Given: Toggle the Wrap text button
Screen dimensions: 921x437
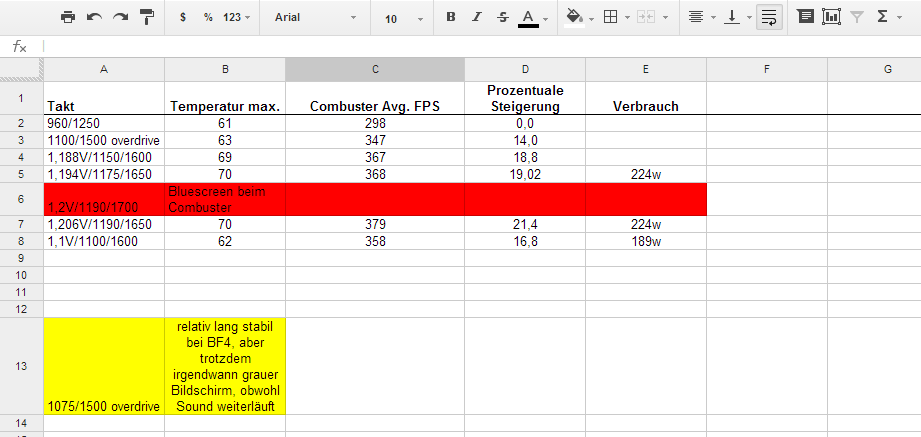Looking at the screenshot, I should pos(769,17).
